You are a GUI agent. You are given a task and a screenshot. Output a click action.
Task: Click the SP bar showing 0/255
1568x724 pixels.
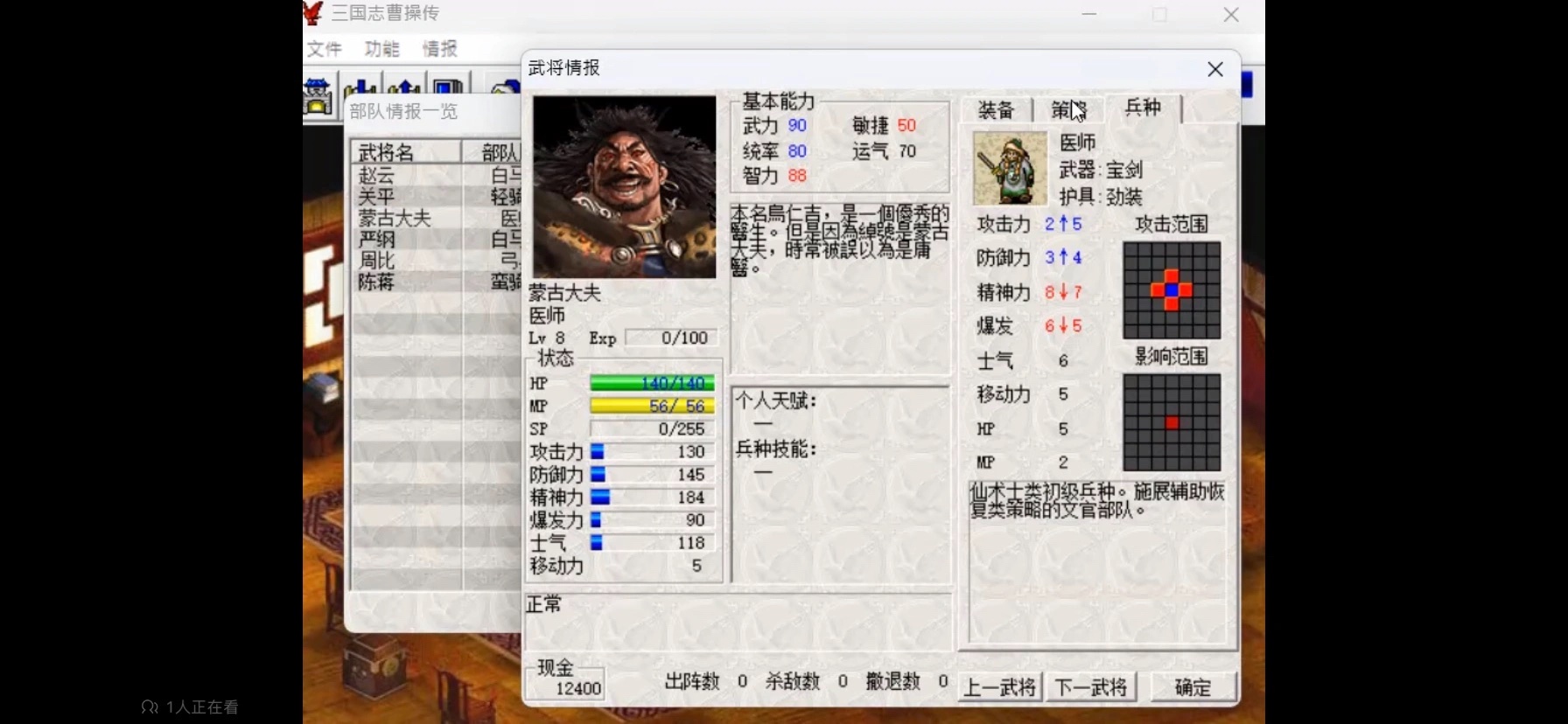[652, 428]
